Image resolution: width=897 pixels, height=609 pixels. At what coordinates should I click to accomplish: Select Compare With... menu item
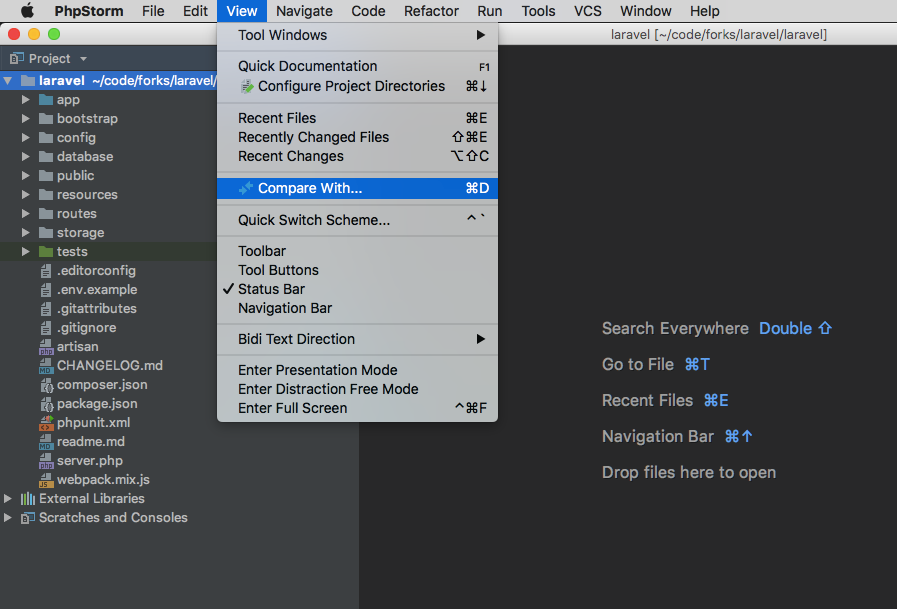point(357,188)
